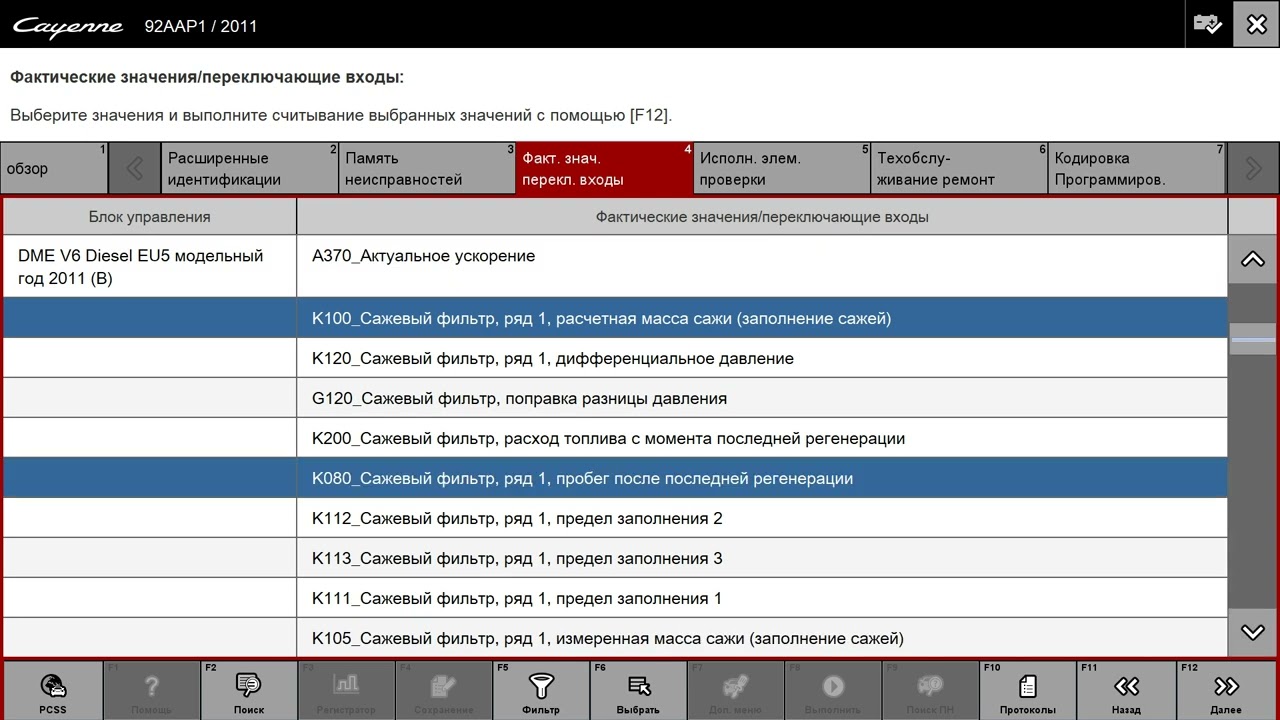Deselect K100 расчетная масса сажи row

click(762, 318)
